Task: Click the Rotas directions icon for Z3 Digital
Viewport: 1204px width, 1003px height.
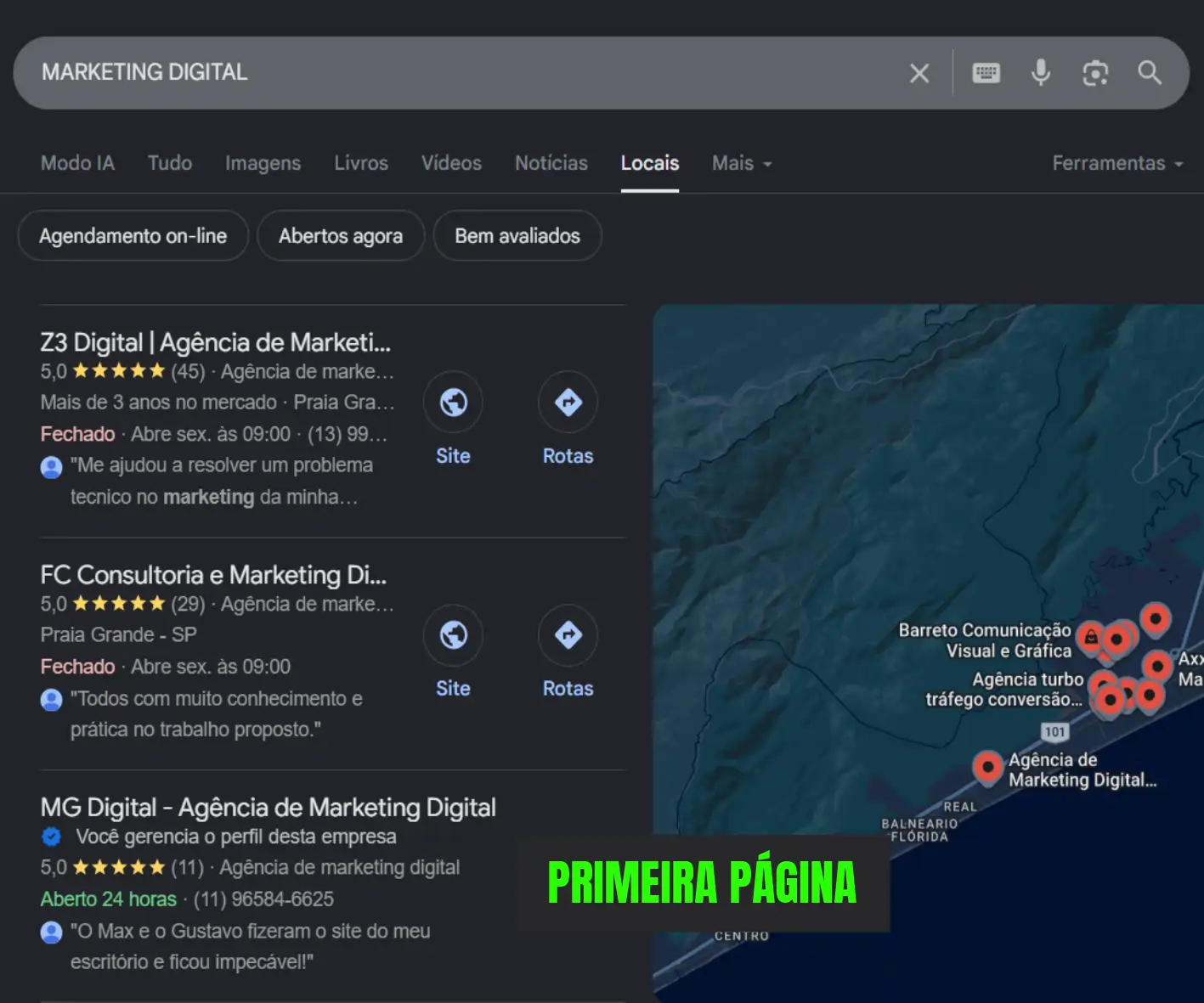Action: (x=568, y=402)
